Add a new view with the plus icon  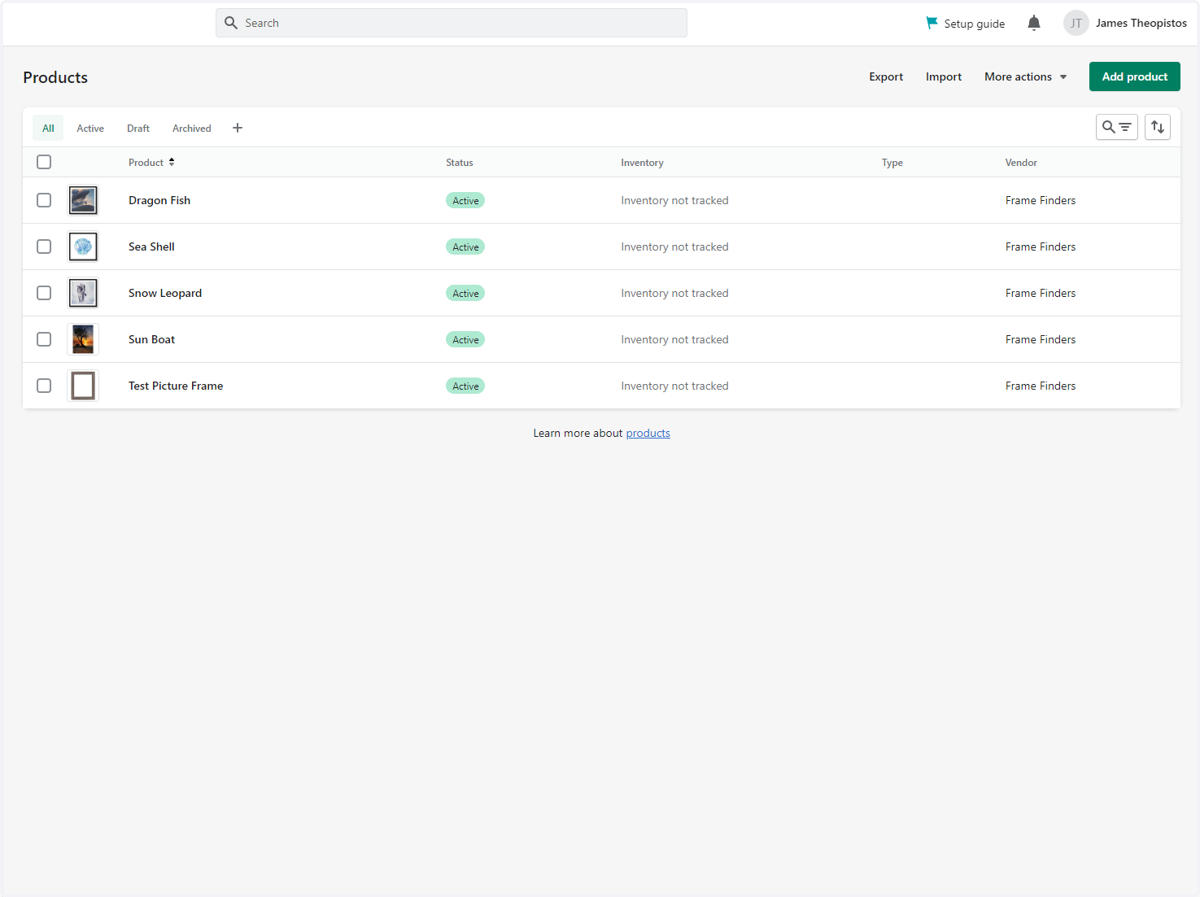click(237, 128)
